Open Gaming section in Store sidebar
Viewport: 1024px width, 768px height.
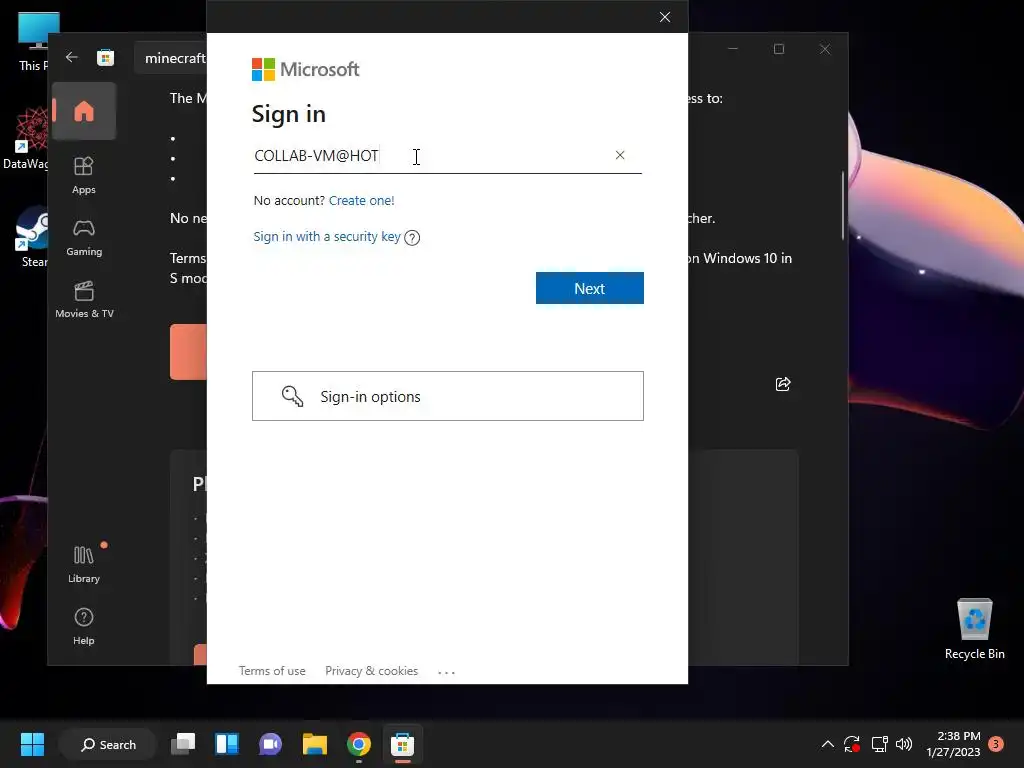click(84, 238)
